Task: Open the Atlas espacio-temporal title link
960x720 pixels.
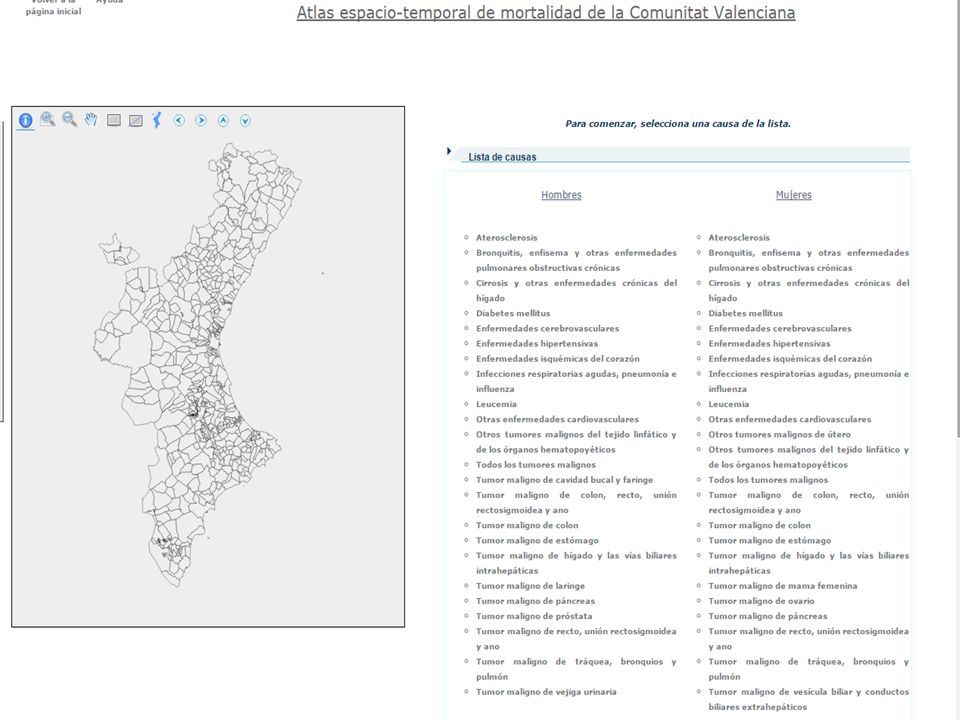Action: [x=546, y=12]
